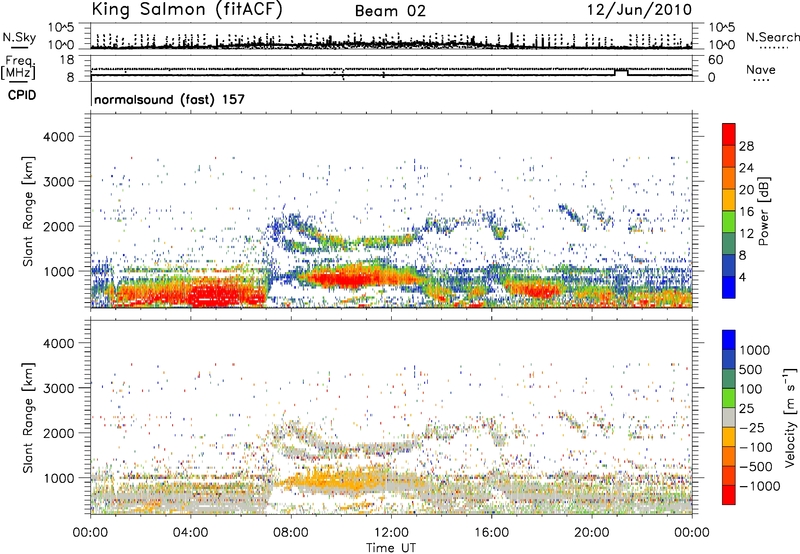The width and height of the screenshot is (800, 554).
Task: Click the yellow 16-20 dB power colorbar segment
Action: [729, 200]
